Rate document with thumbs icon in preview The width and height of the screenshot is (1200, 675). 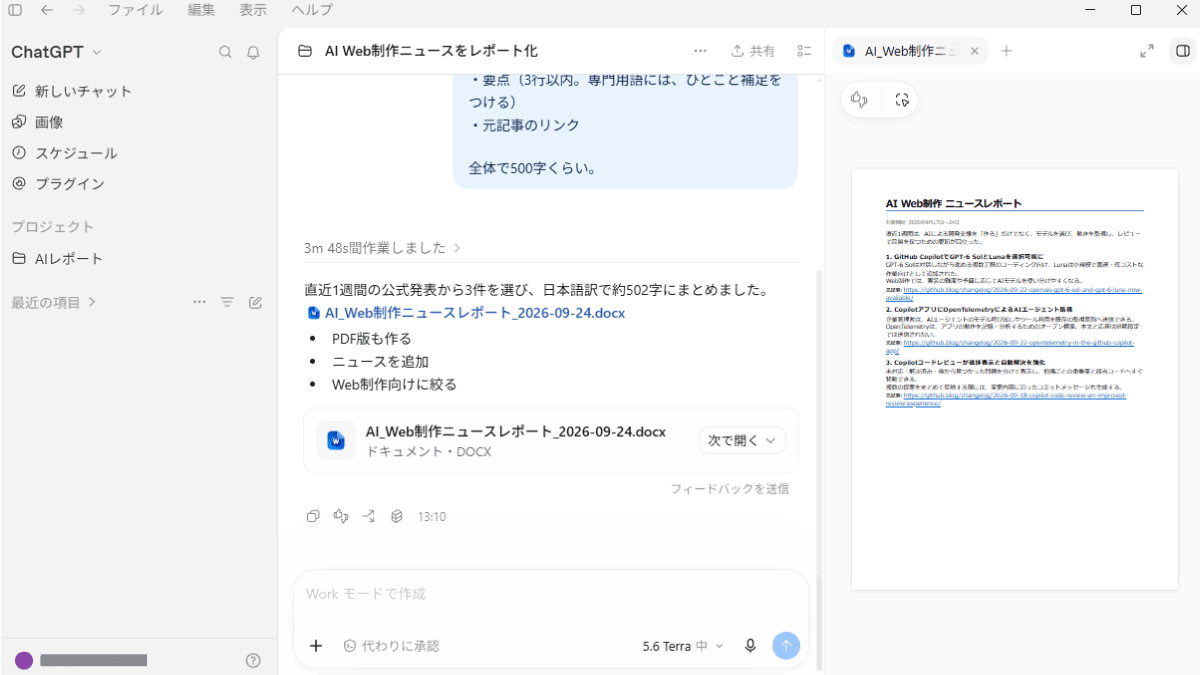click(x=859, y=99)
